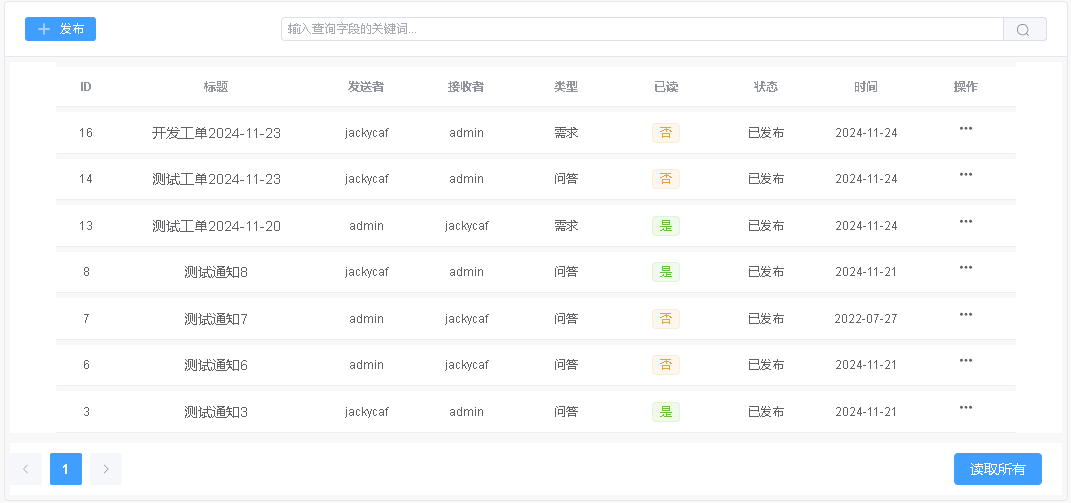
Task: Go to the next page arrow
Action: point(106,469)
